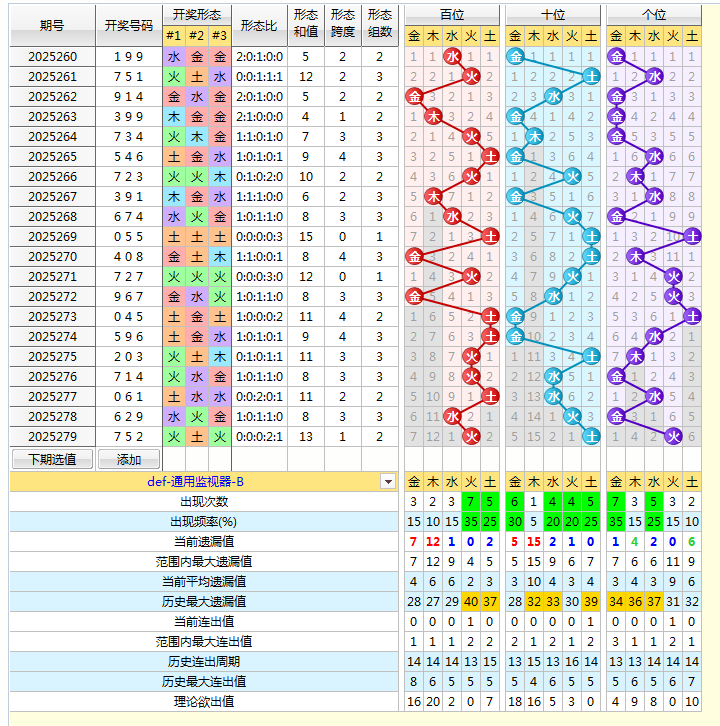Open the def-通用监视器-B dropdown arrow

point(388,482)
